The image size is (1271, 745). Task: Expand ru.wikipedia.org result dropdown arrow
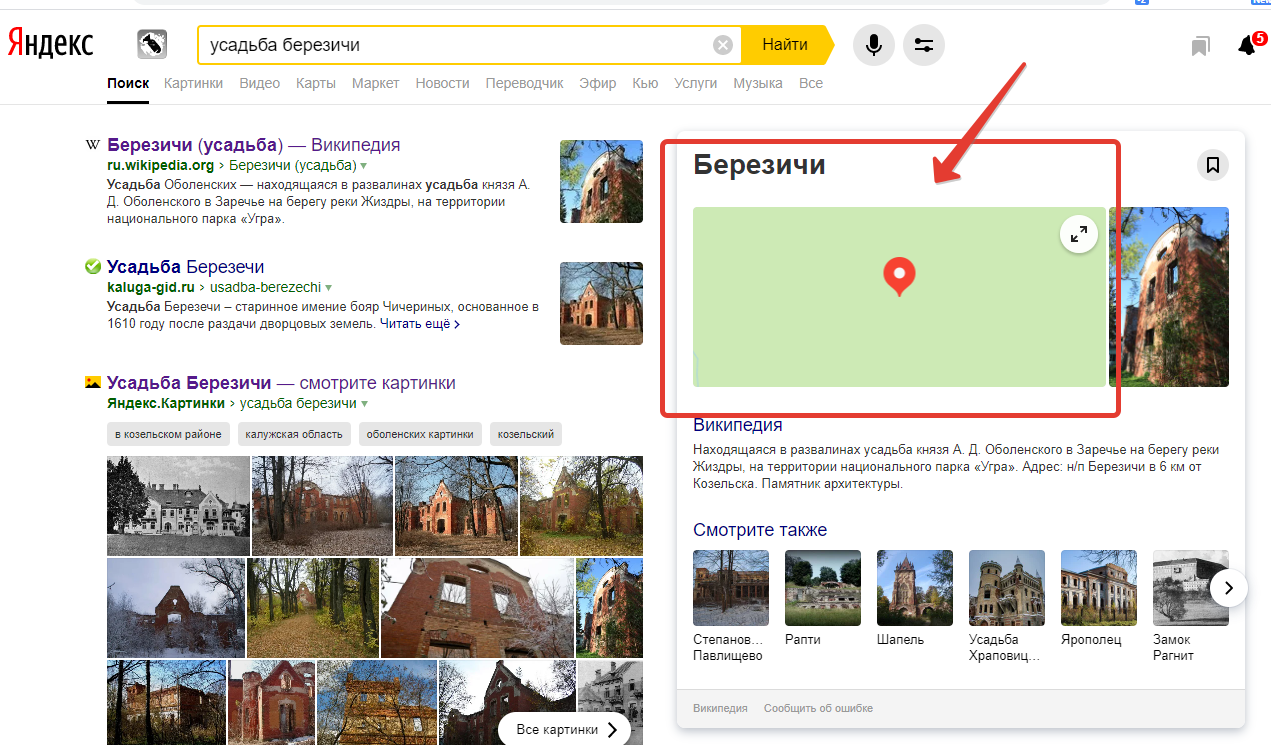click(364, 166)
